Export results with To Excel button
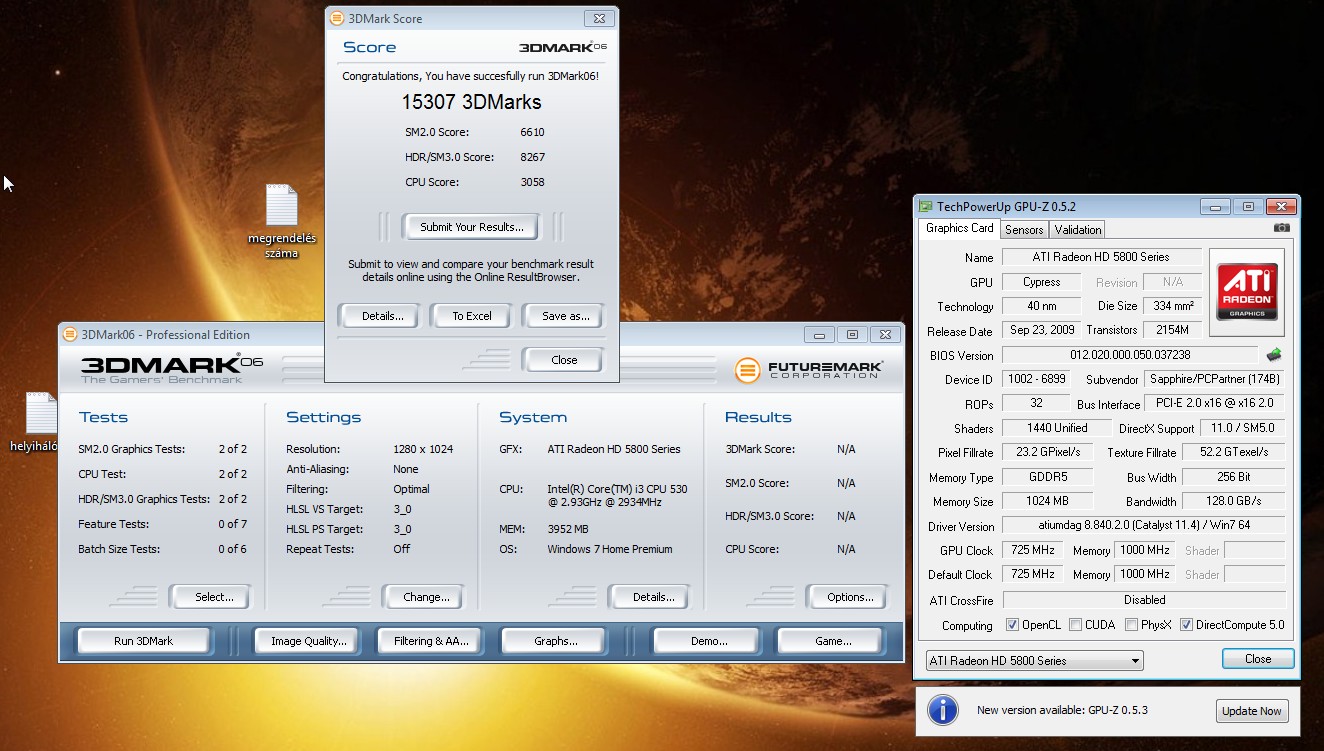 (x=471, y=316)
